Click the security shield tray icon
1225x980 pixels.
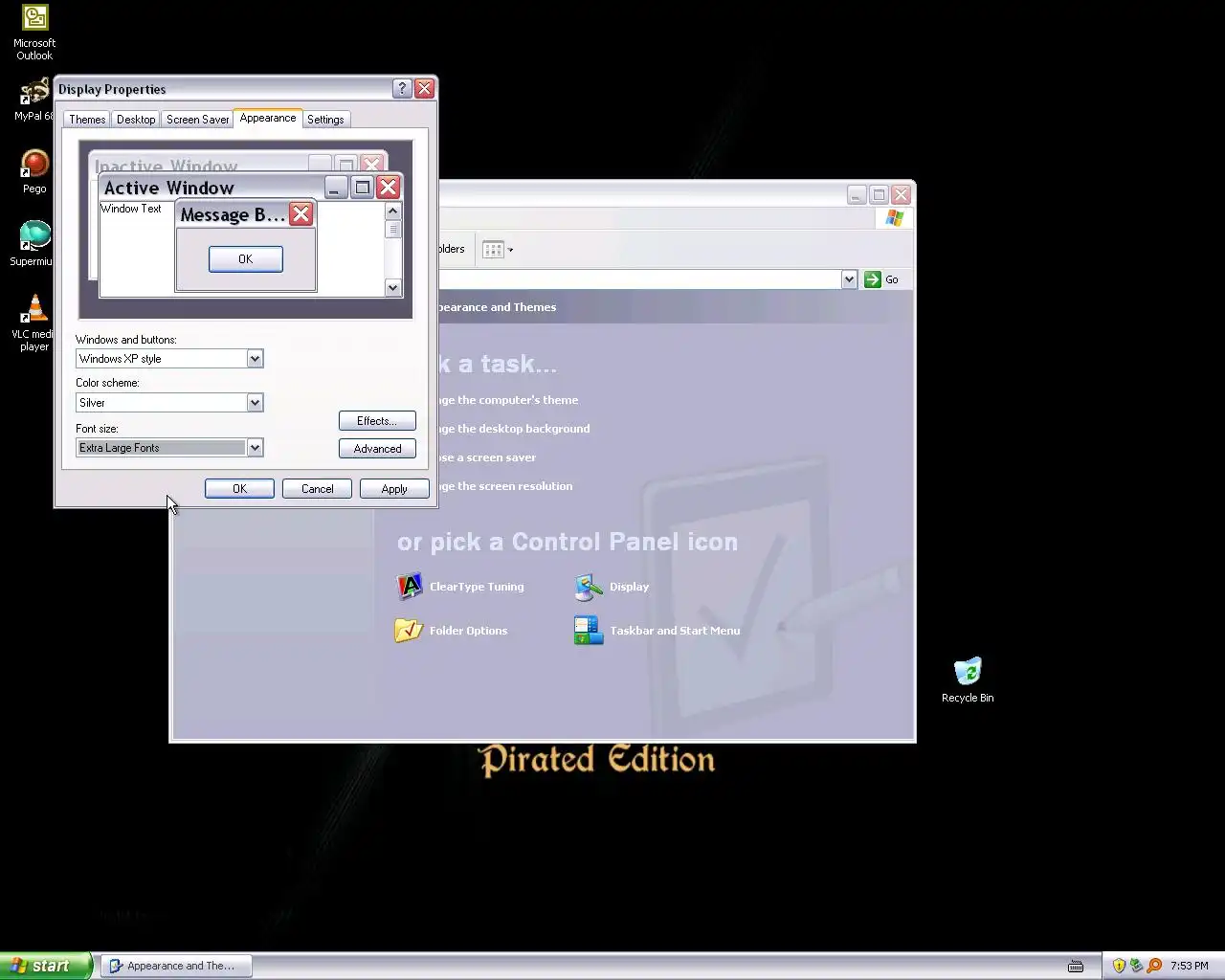(x=1118, y=966)
